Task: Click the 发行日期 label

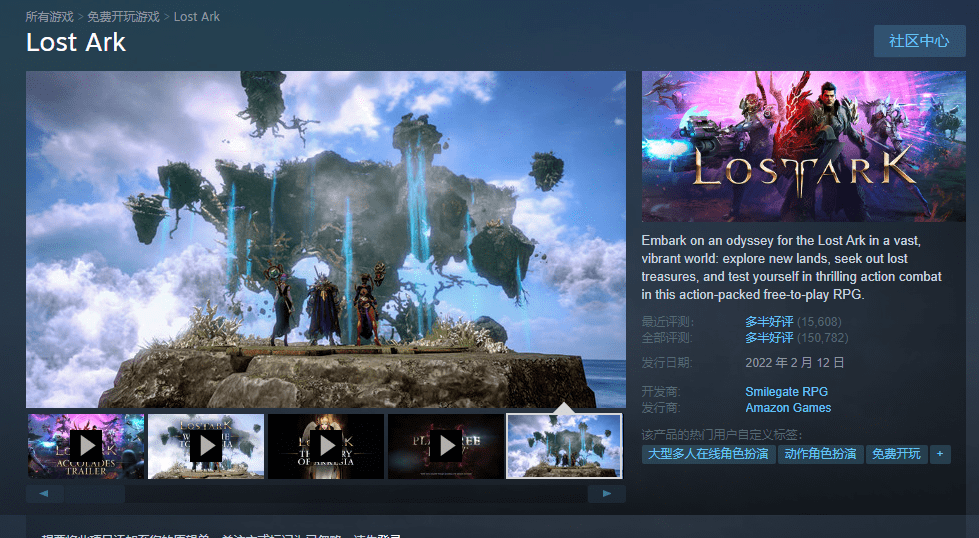Action: (x=667, y=363)
